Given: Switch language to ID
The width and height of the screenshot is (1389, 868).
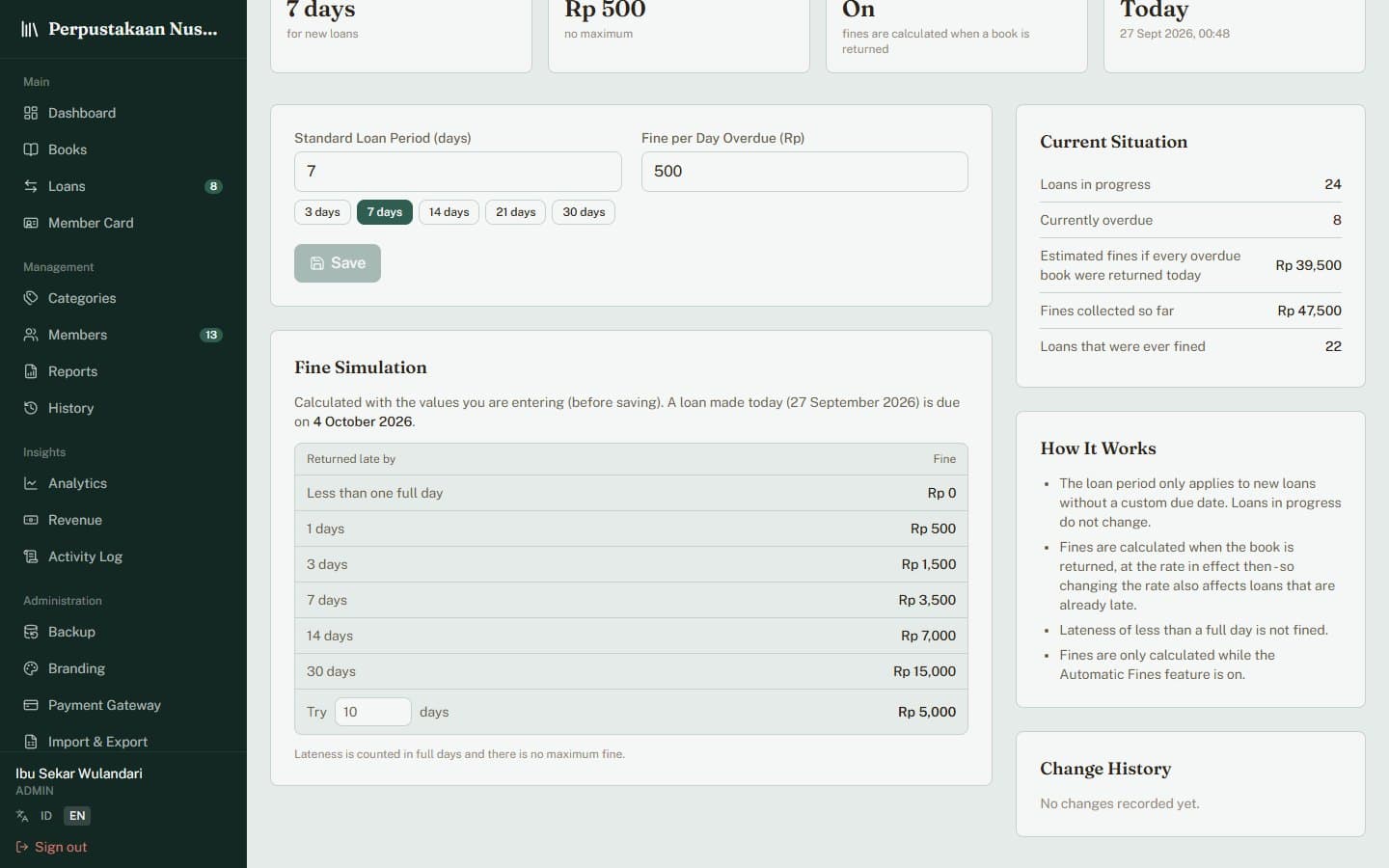Looking at the screenshot, I should tap(45, 816).
